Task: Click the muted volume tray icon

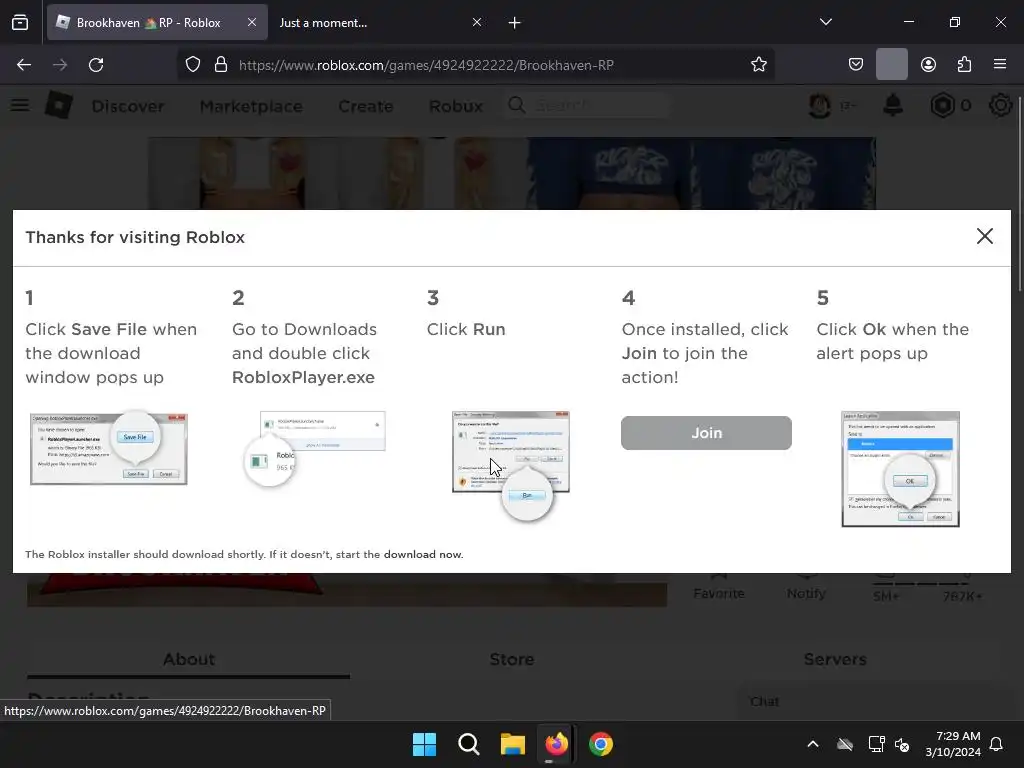Action: (903, 744)
